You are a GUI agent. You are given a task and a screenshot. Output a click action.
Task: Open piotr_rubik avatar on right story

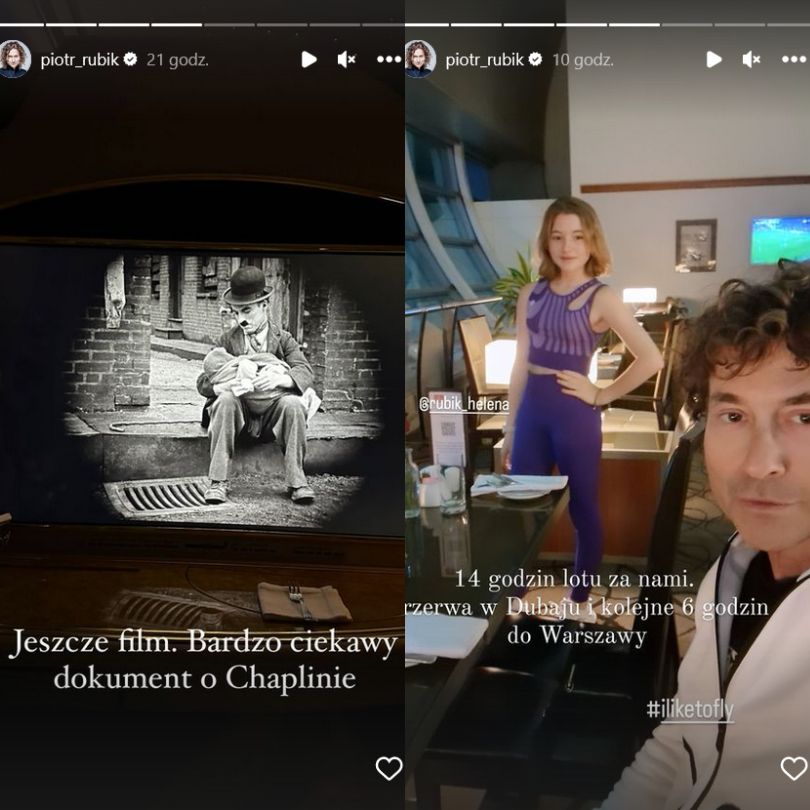pyautogui.click(x=420, y=59)
